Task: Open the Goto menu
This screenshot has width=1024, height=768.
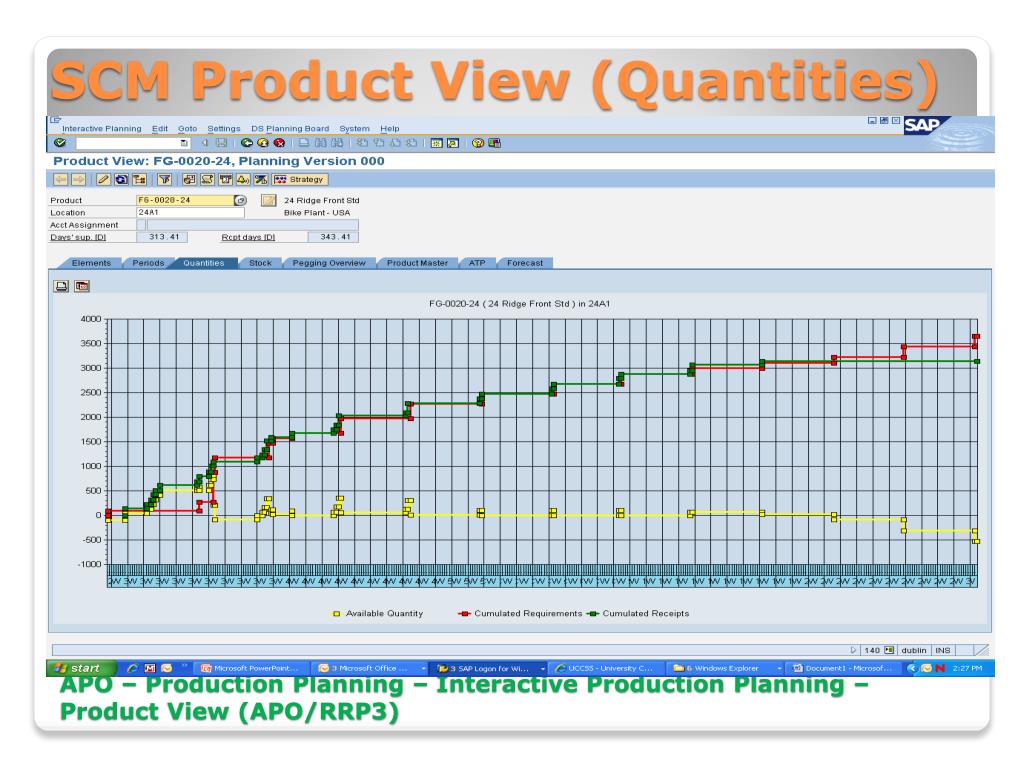Action: (x=187, y=129)
